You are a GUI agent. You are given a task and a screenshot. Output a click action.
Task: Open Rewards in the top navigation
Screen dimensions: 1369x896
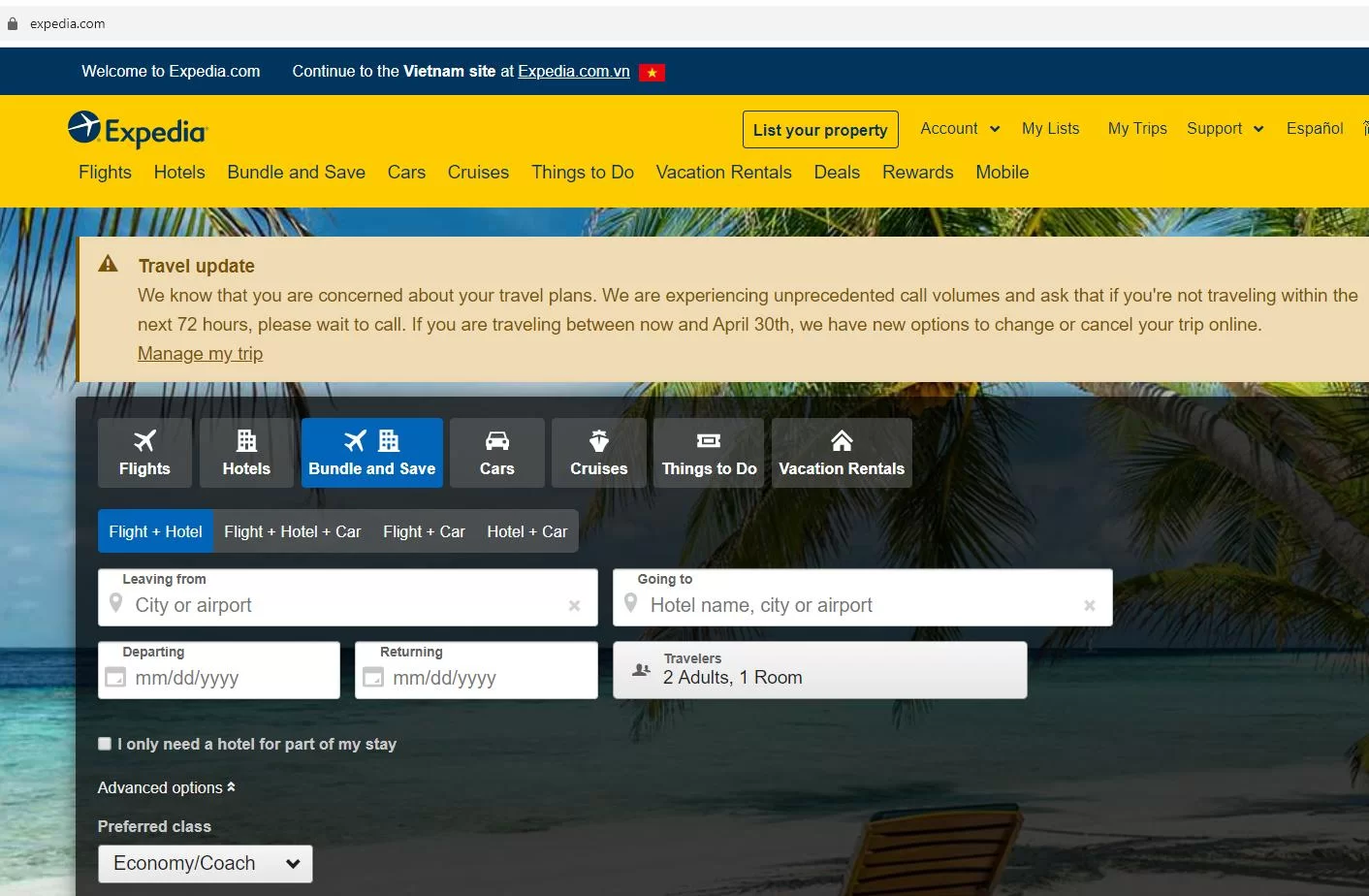(x=918, y=173)
